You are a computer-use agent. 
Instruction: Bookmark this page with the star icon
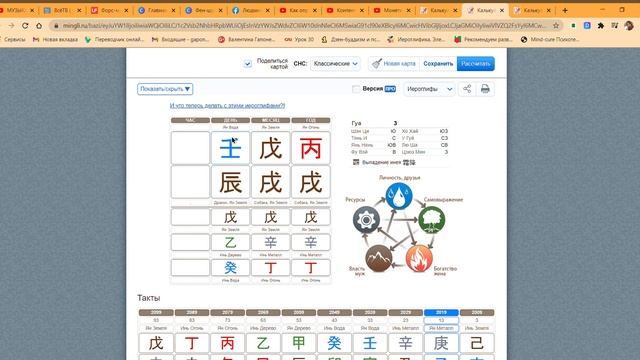556,26
